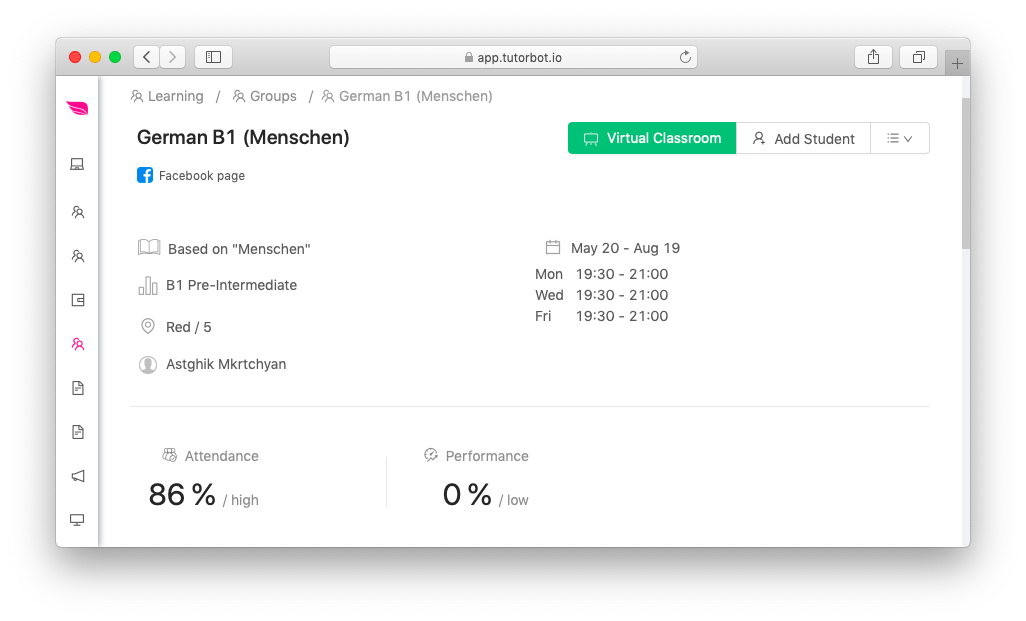Click the book icon beside Based on Menschen
Screen dimensions: 1026x621
(149, 247)
